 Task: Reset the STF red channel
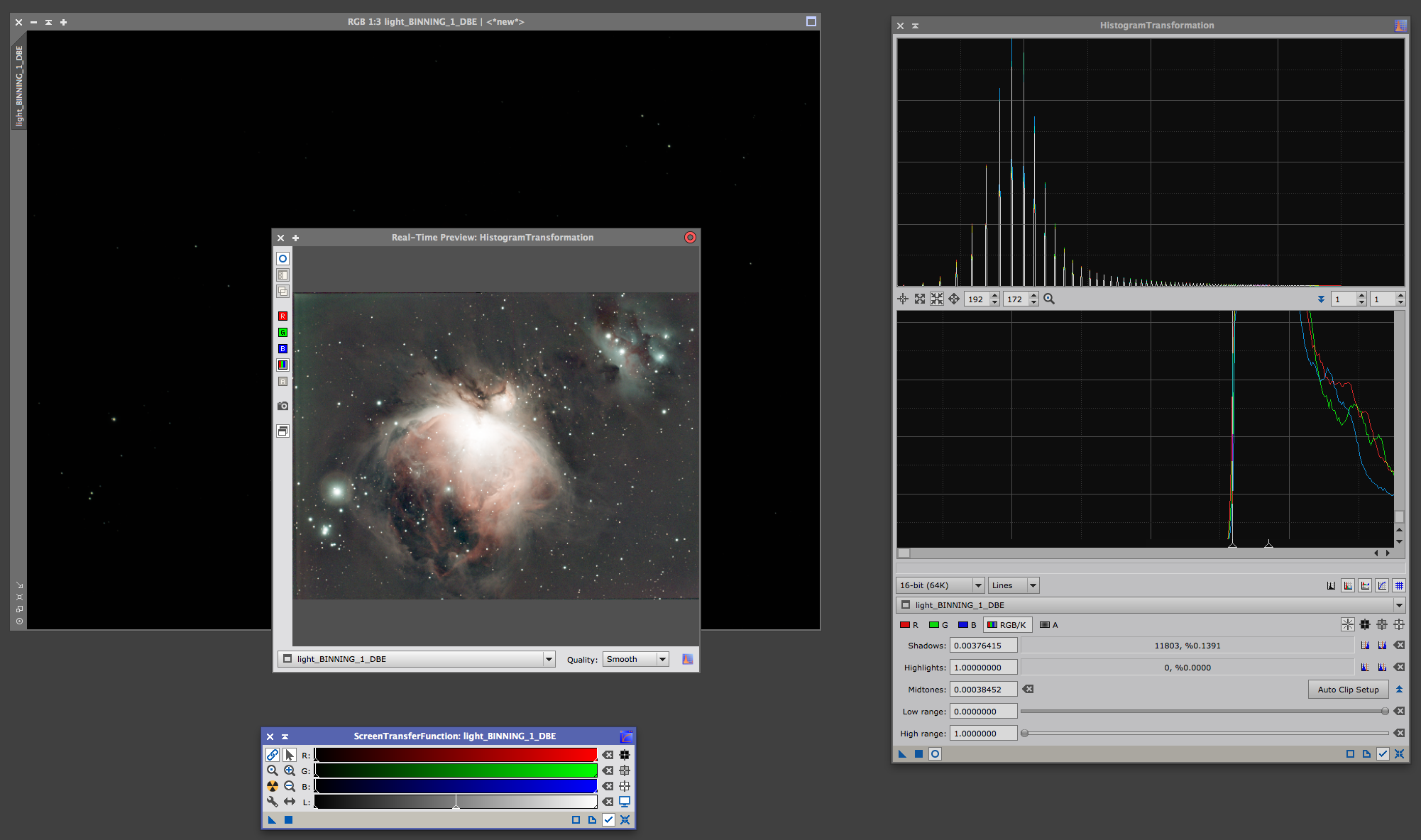(608, 755)
